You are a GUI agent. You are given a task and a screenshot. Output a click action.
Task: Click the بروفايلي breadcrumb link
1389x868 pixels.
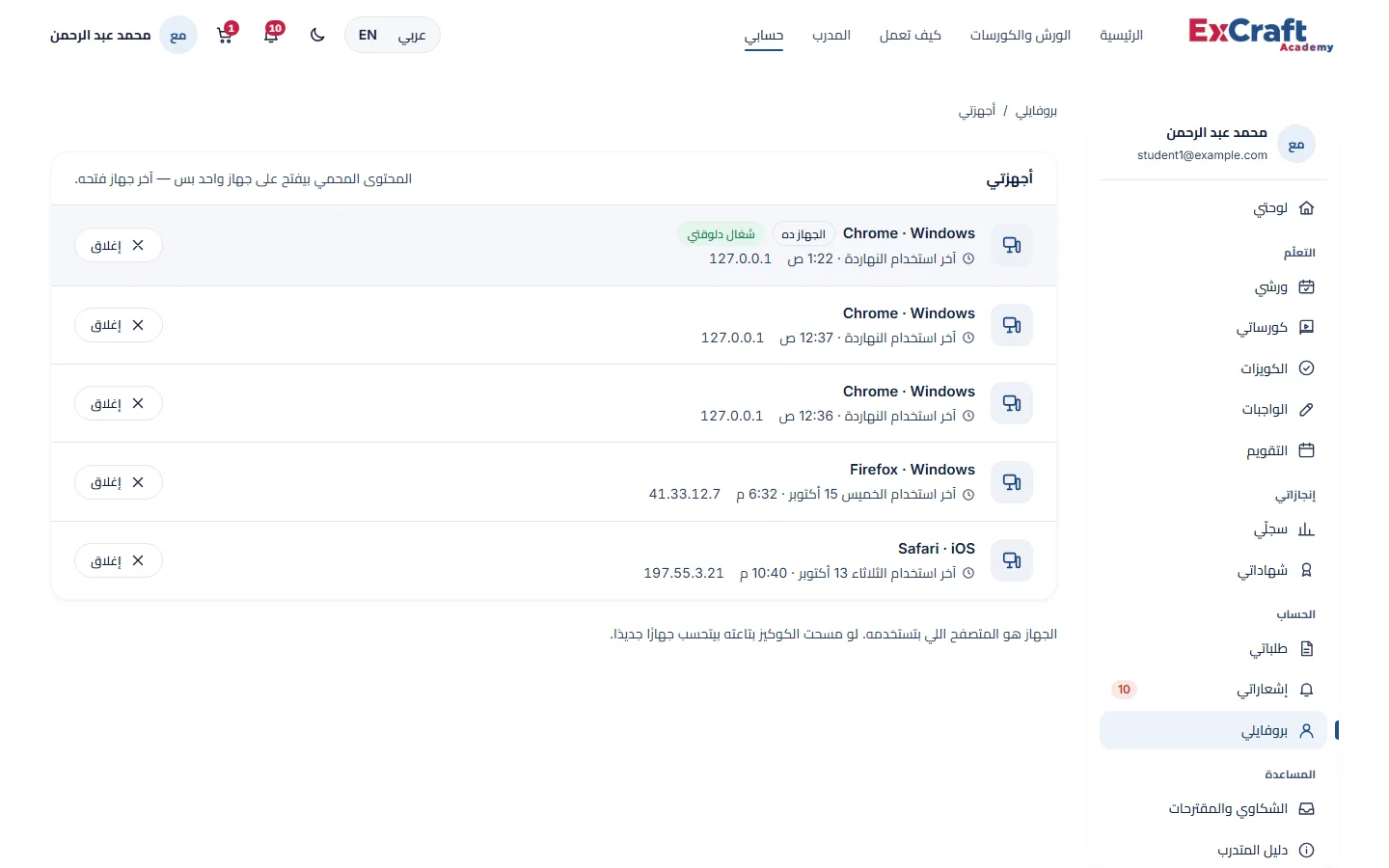pyautogui.click(x=1036, y=111)
